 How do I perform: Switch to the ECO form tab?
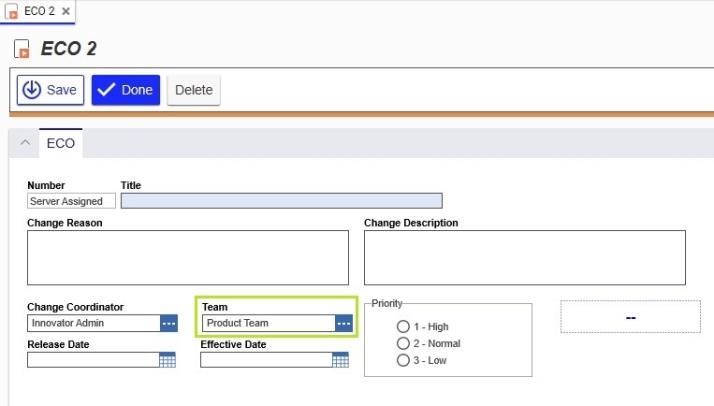click(x=61, y=143)
